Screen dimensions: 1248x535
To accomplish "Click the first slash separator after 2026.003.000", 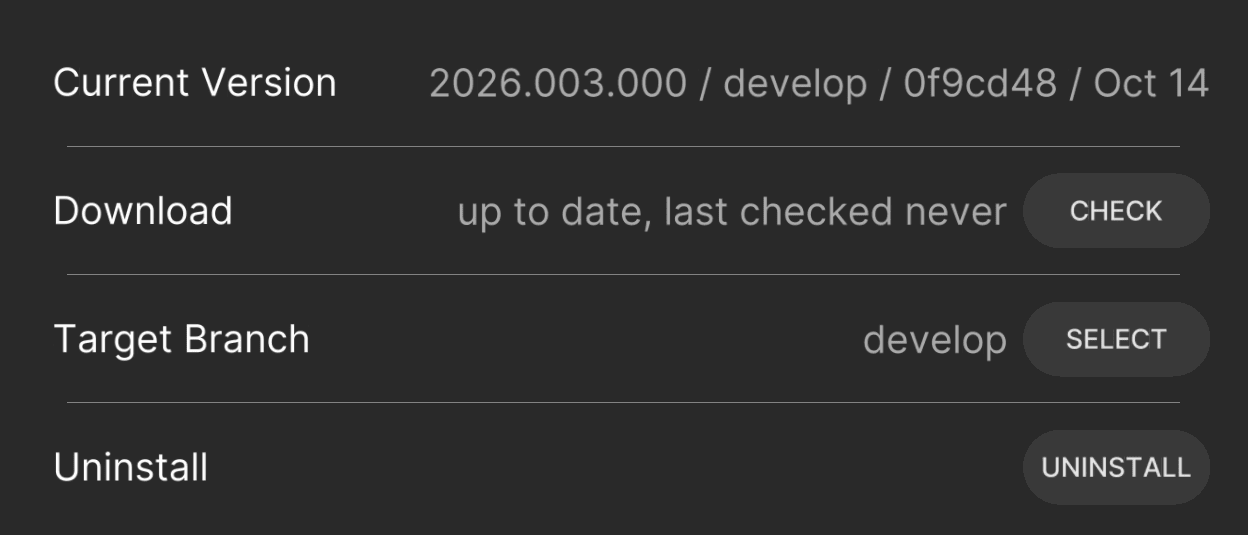I will tap(705, 84).
